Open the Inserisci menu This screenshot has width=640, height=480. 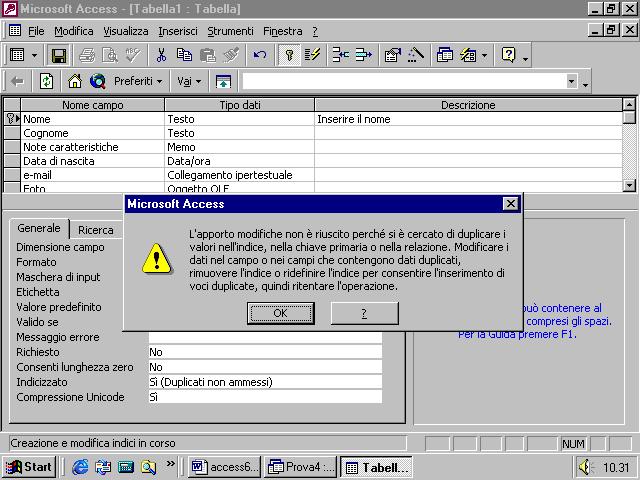pyautogui.click(x=178, y=31)
